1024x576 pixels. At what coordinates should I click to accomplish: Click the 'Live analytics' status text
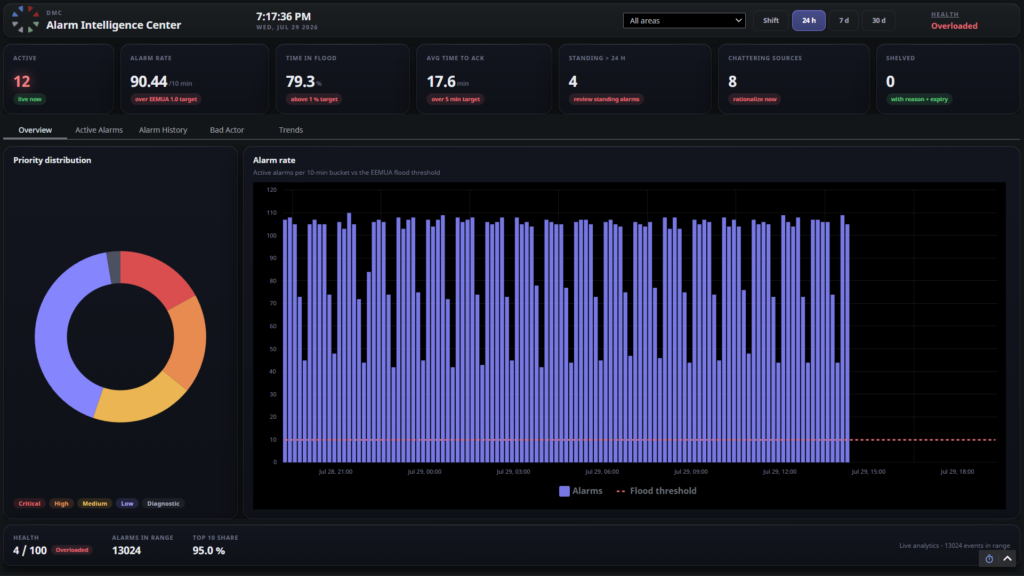click(x=954, y=545)
